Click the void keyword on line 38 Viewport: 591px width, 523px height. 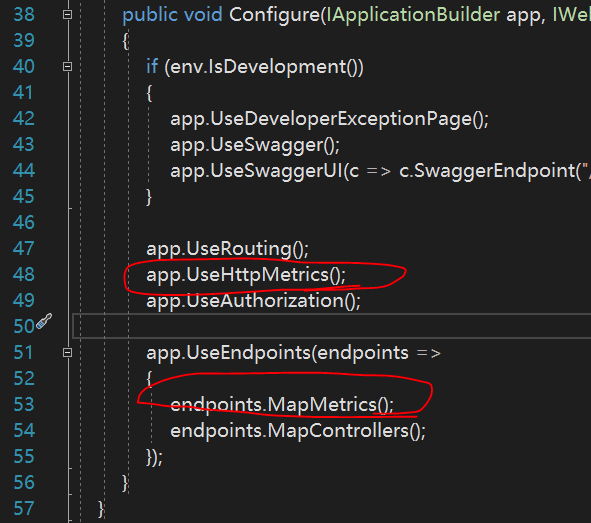point(203,15)
